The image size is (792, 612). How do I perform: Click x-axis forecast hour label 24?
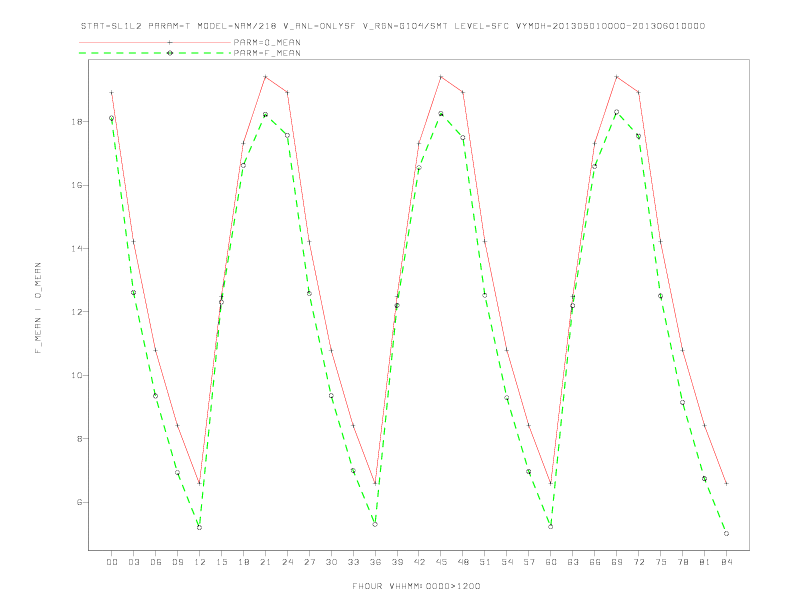pos(287,562)
